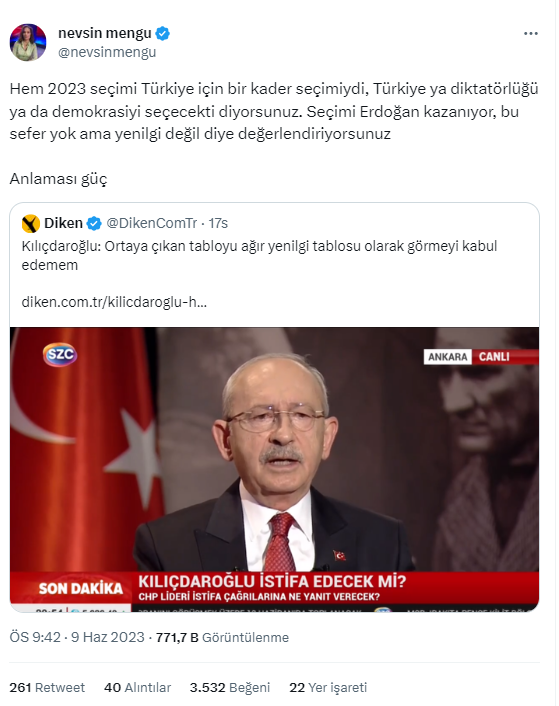The height and width of the screenshot is (706, 559).
Task: Click the Diken account logo icon
Action: (31, 223)
